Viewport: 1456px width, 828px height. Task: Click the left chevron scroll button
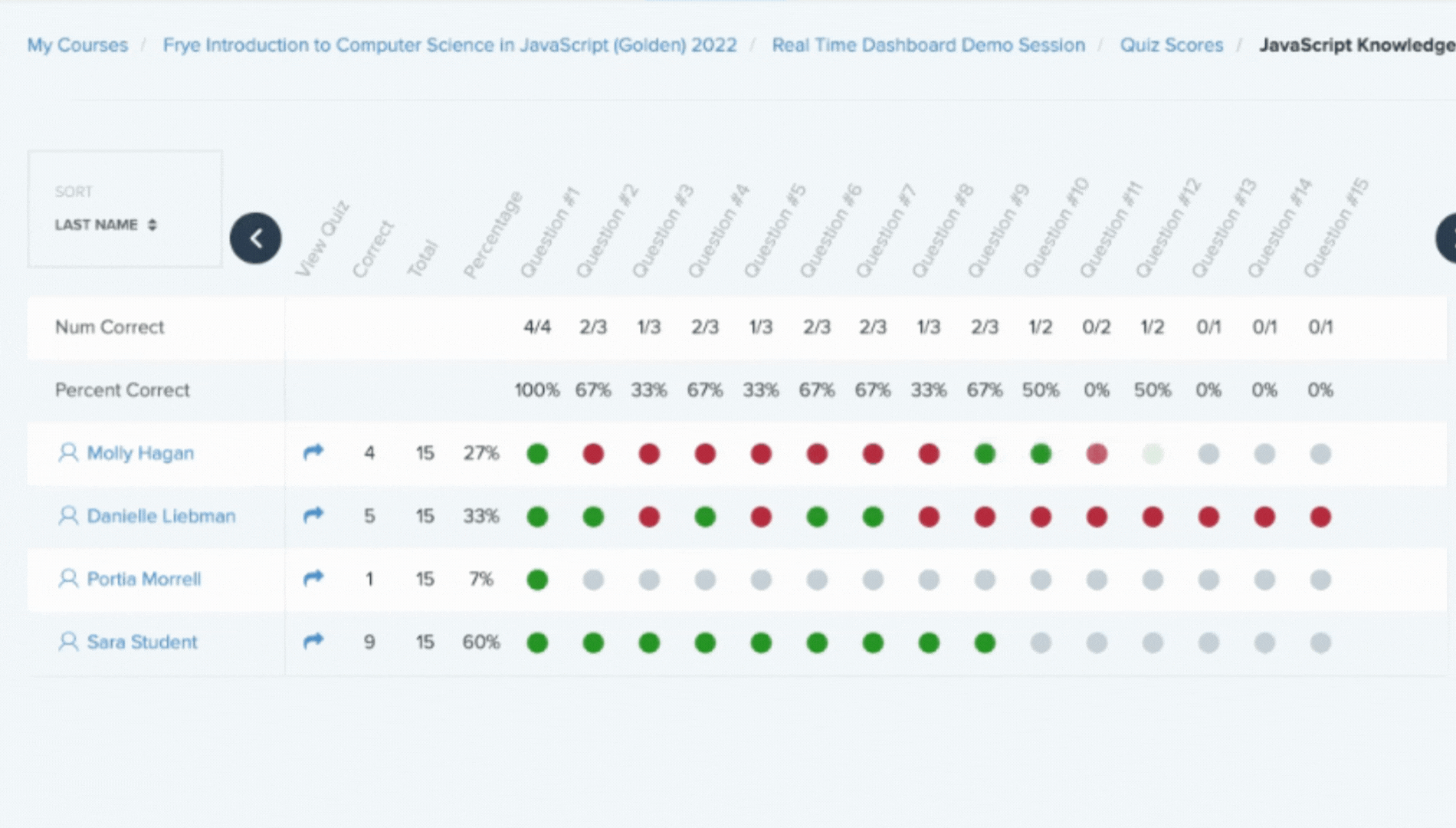point(256,238)
